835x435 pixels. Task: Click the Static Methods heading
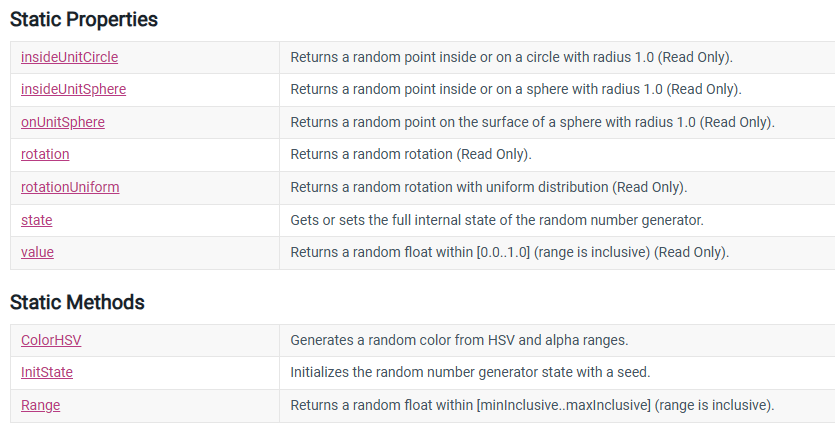(77, 302)
